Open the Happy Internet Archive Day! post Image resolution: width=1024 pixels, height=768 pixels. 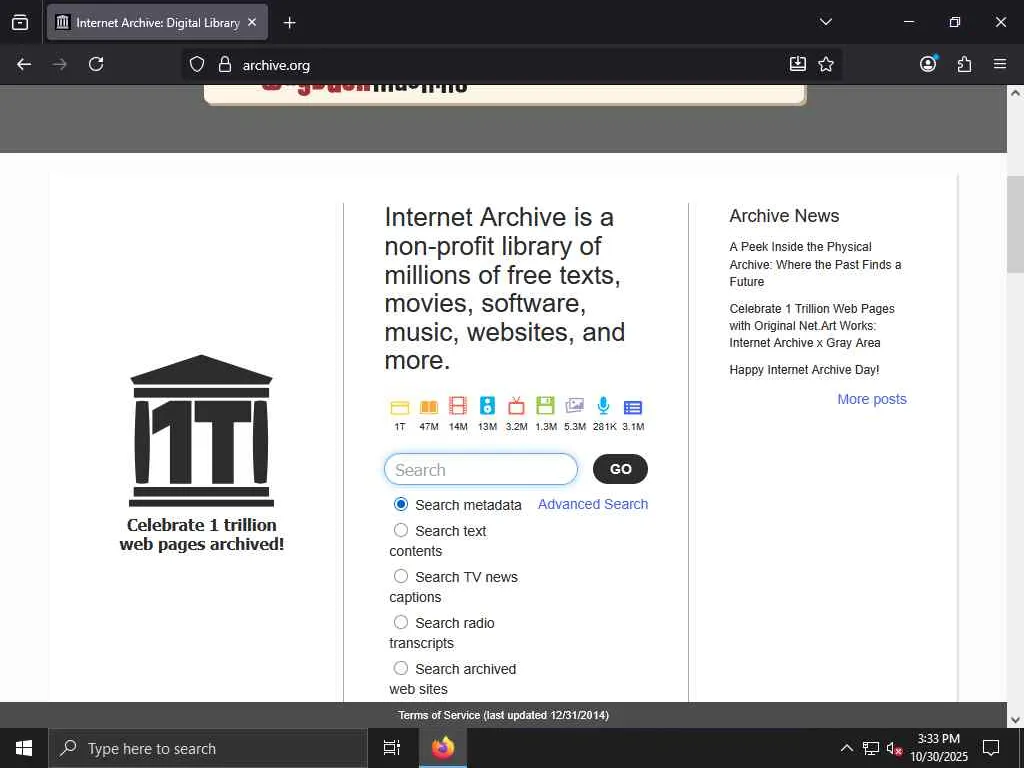tap(804, 370)
